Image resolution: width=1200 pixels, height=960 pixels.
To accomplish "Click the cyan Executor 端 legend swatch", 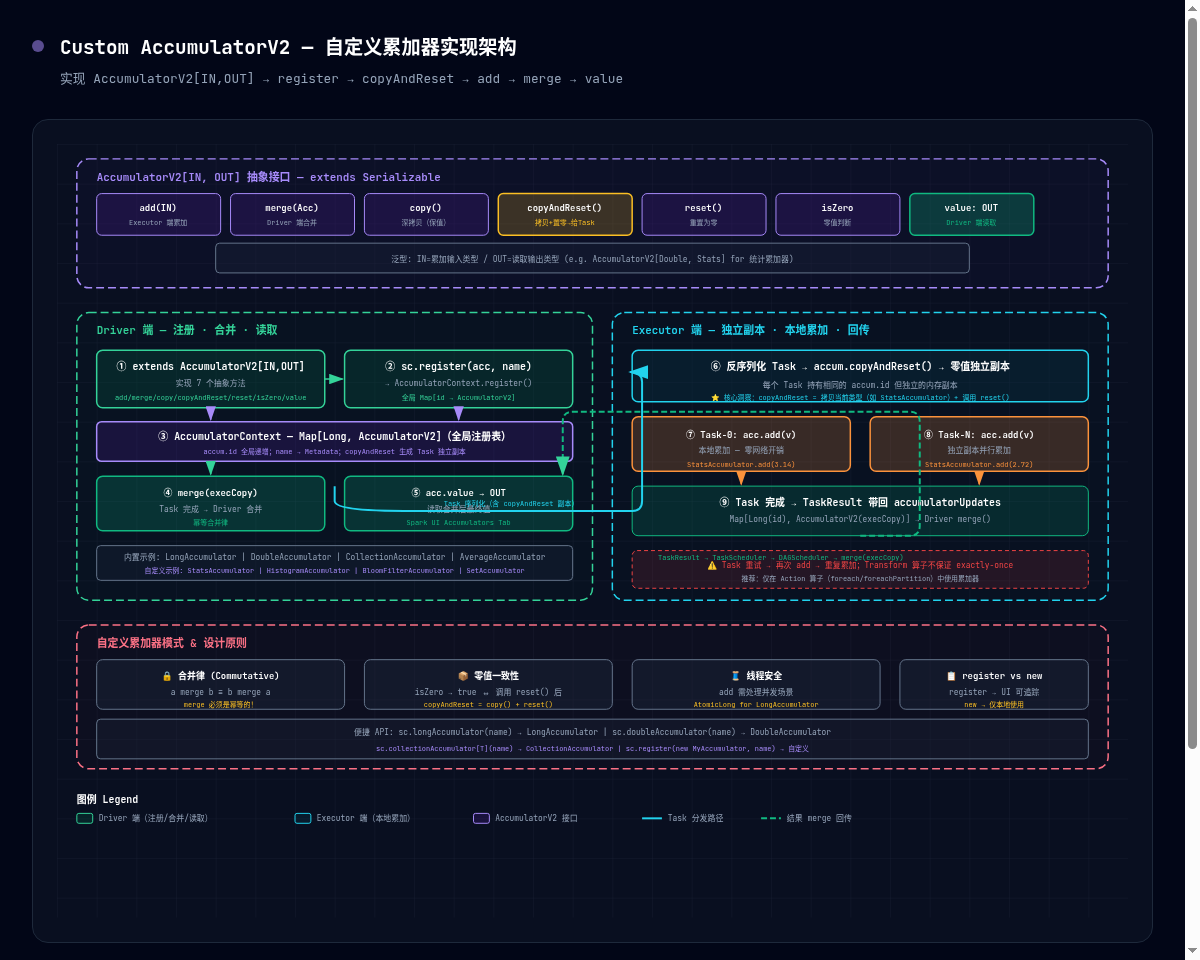I will (x=303, y=818).
